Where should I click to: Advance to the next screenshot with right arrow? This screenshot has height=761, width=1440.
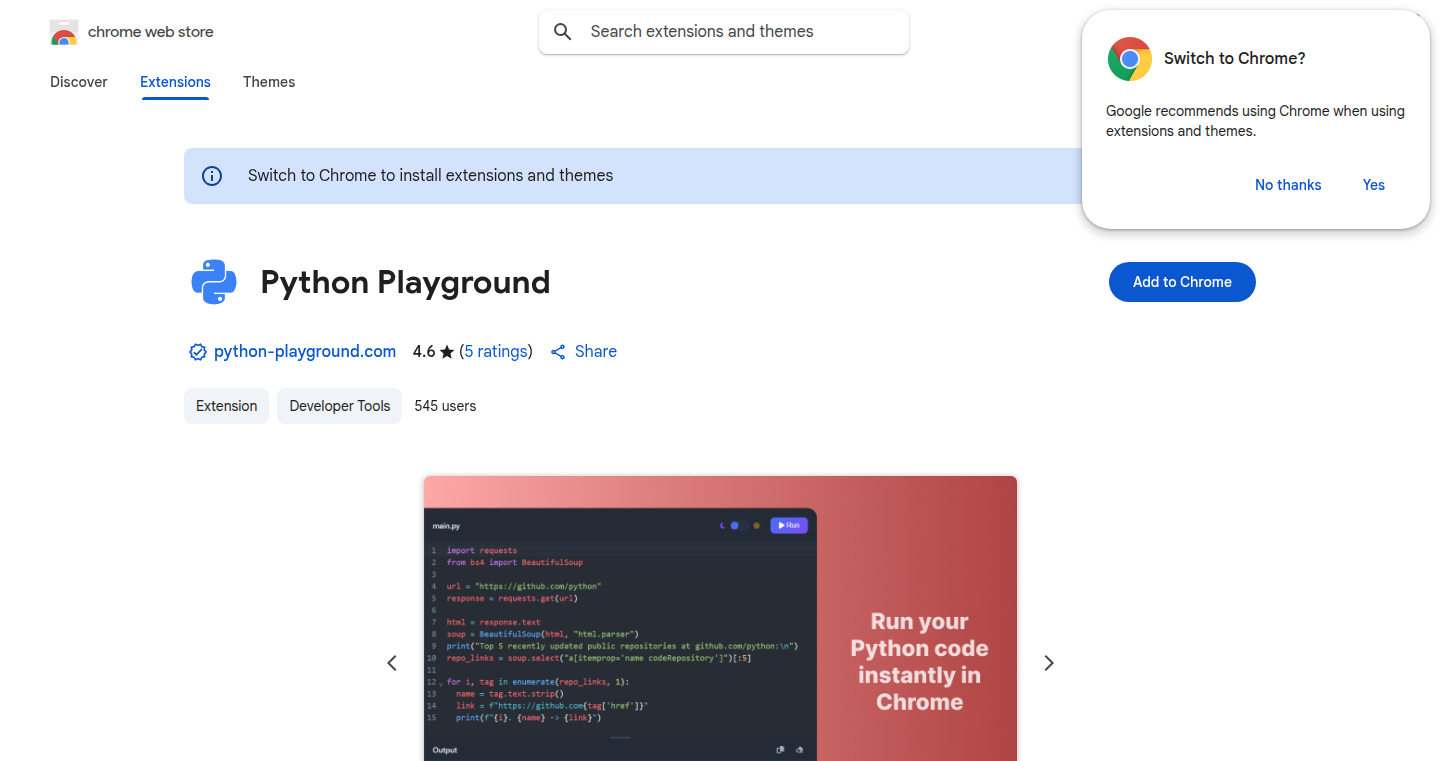tap(1049, 663)
